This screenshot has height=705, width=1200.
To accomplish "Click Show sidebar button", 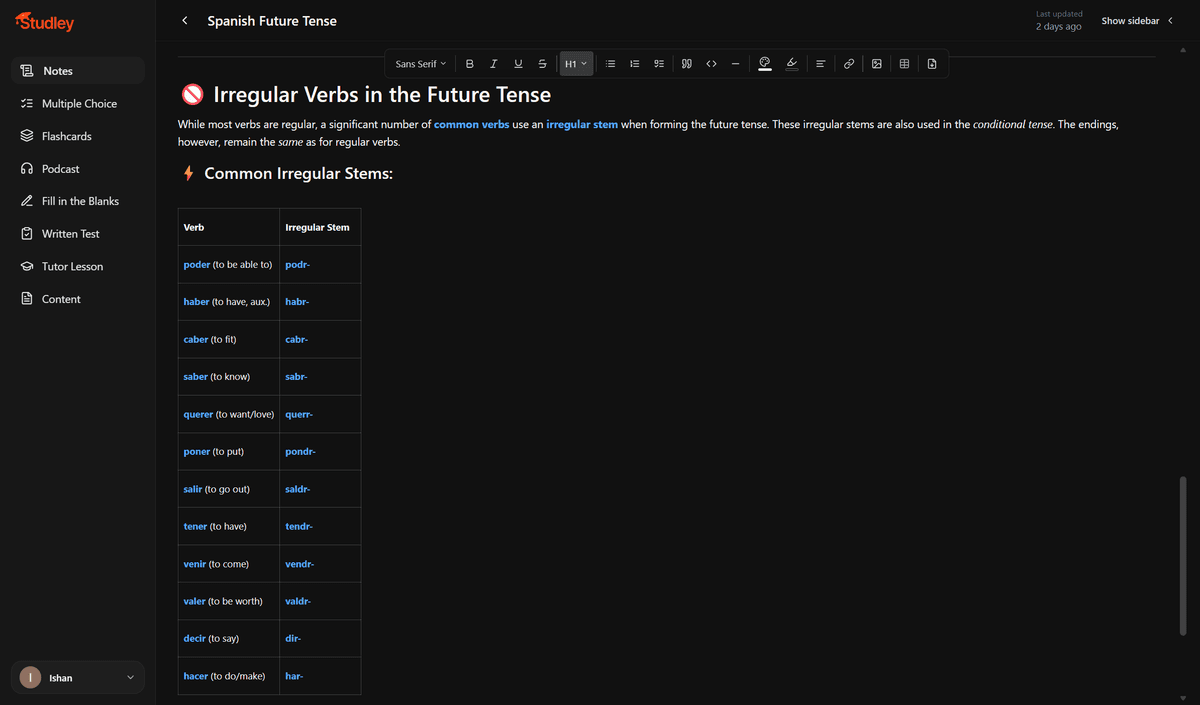I will click(x=1137, y=21).
